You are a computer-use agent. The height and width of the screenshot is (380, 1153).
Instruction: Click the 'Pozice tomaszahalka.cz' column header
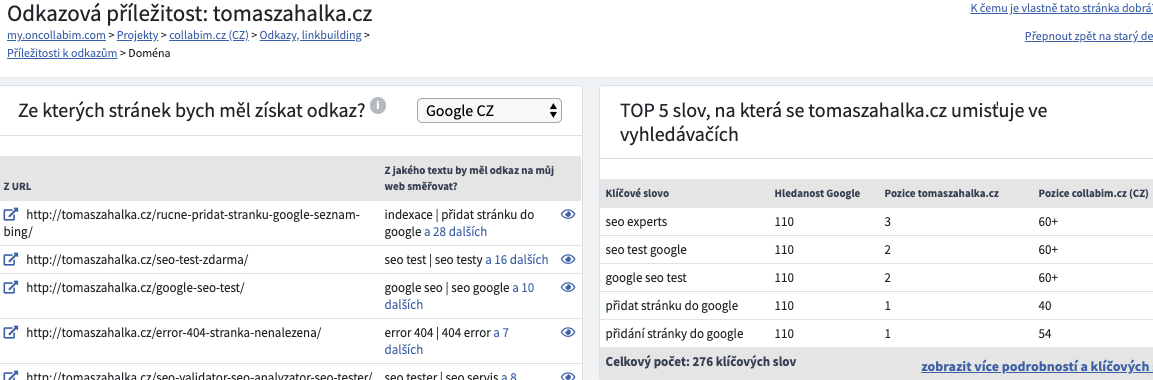941,194
